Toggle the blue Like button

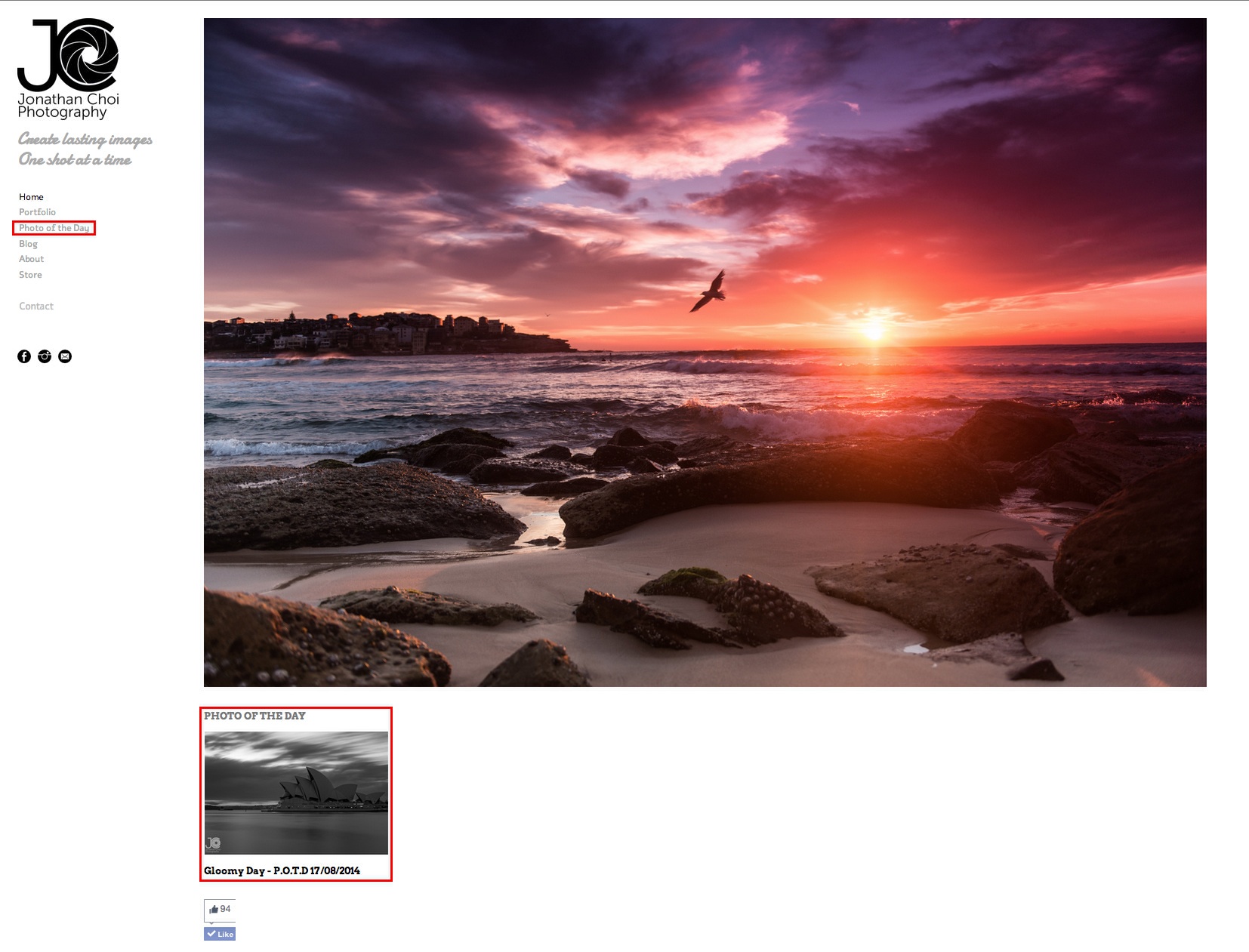point(220,934)
